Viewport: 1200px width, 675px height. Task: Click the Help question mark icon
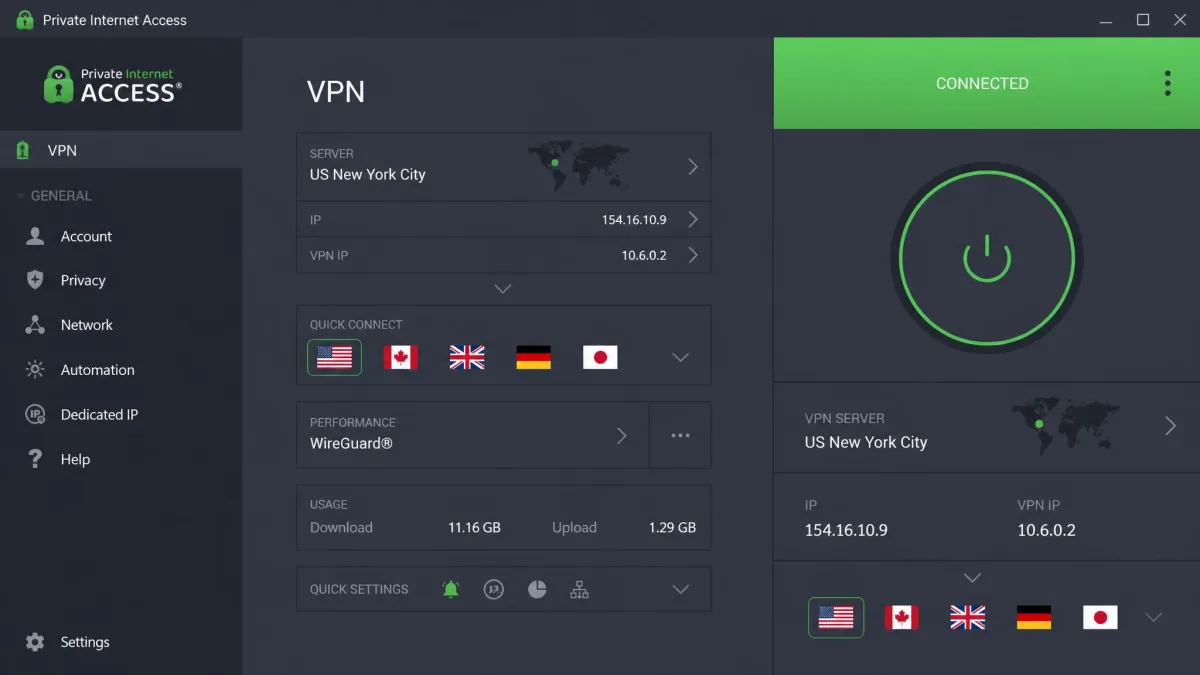click(35, 459)
